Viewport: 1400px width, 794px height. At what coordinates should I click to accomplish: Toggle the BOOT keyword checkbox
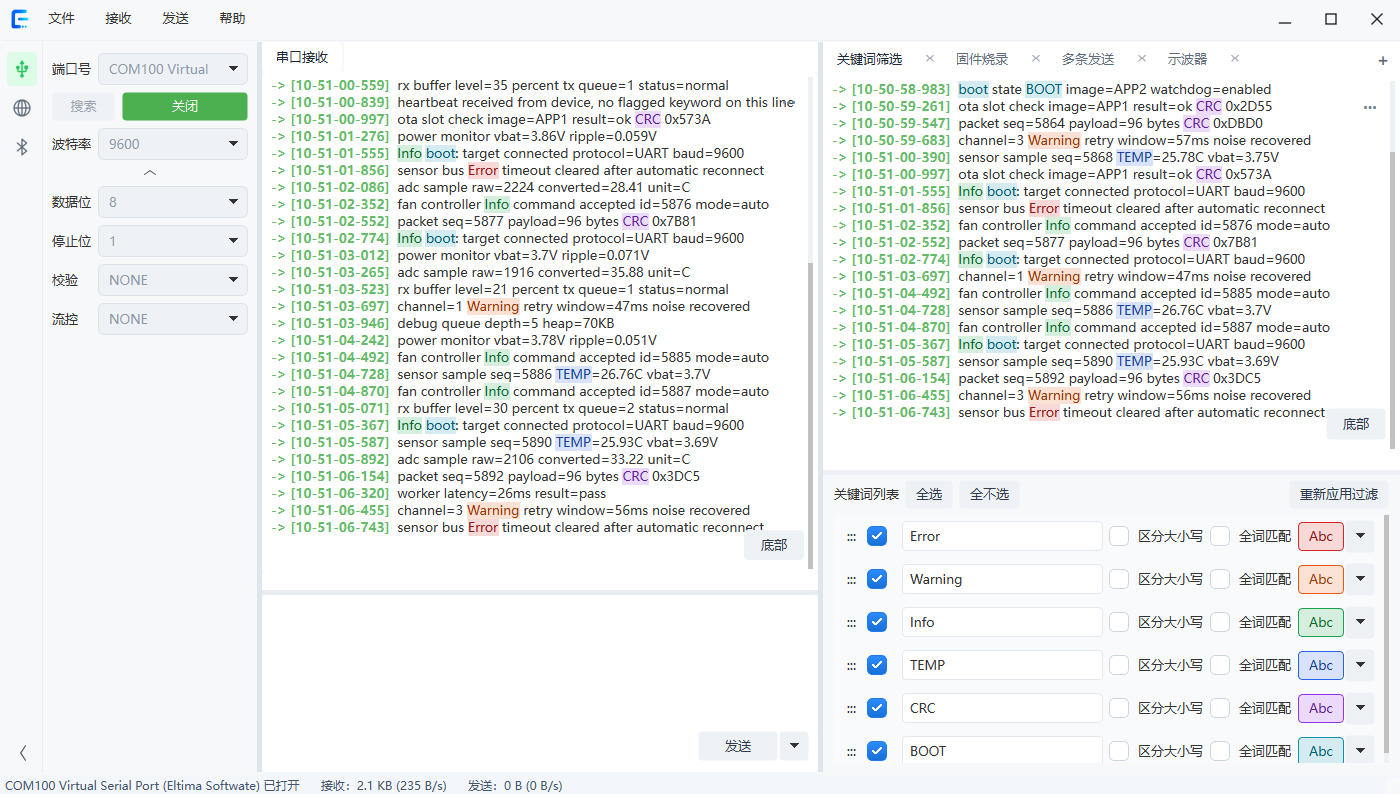(x=877, y=751)
